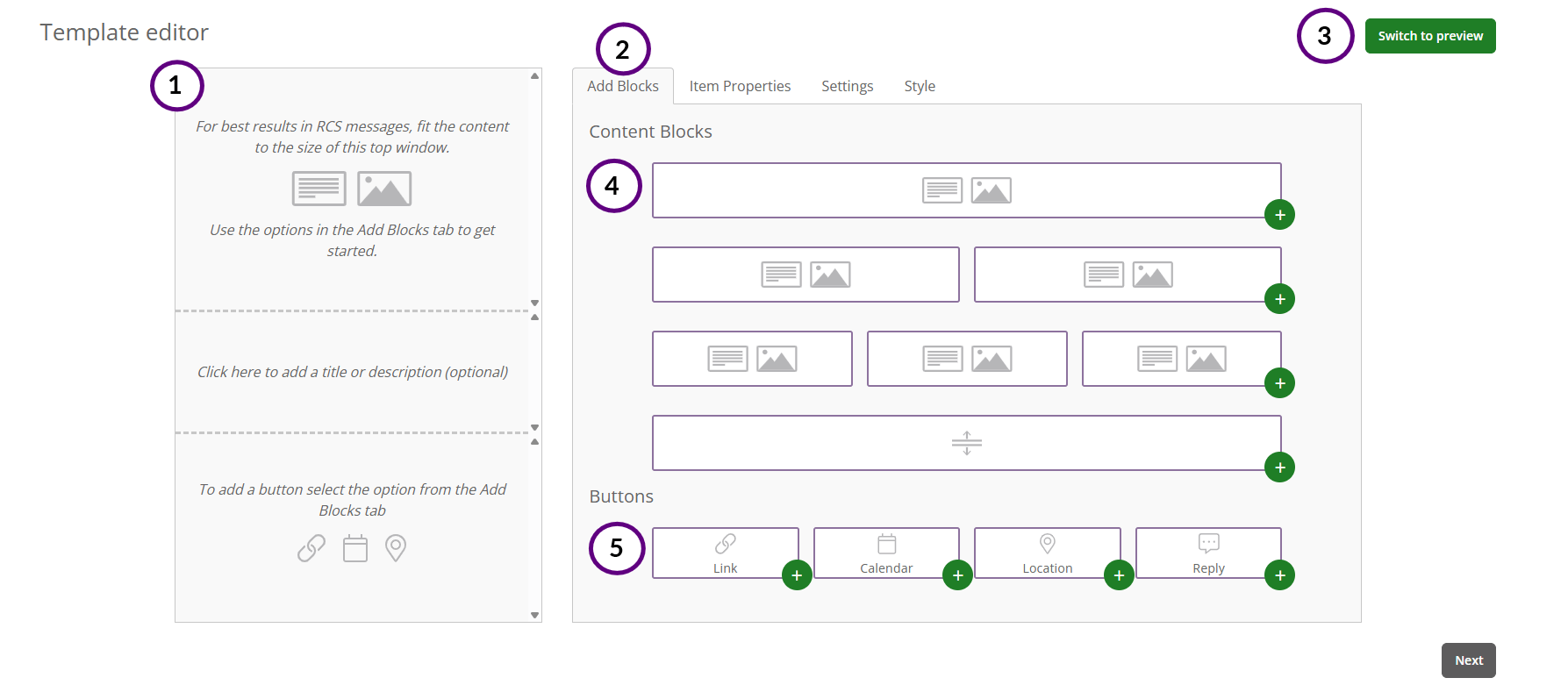Open the Item Properties tab

(x=740, y=86)
